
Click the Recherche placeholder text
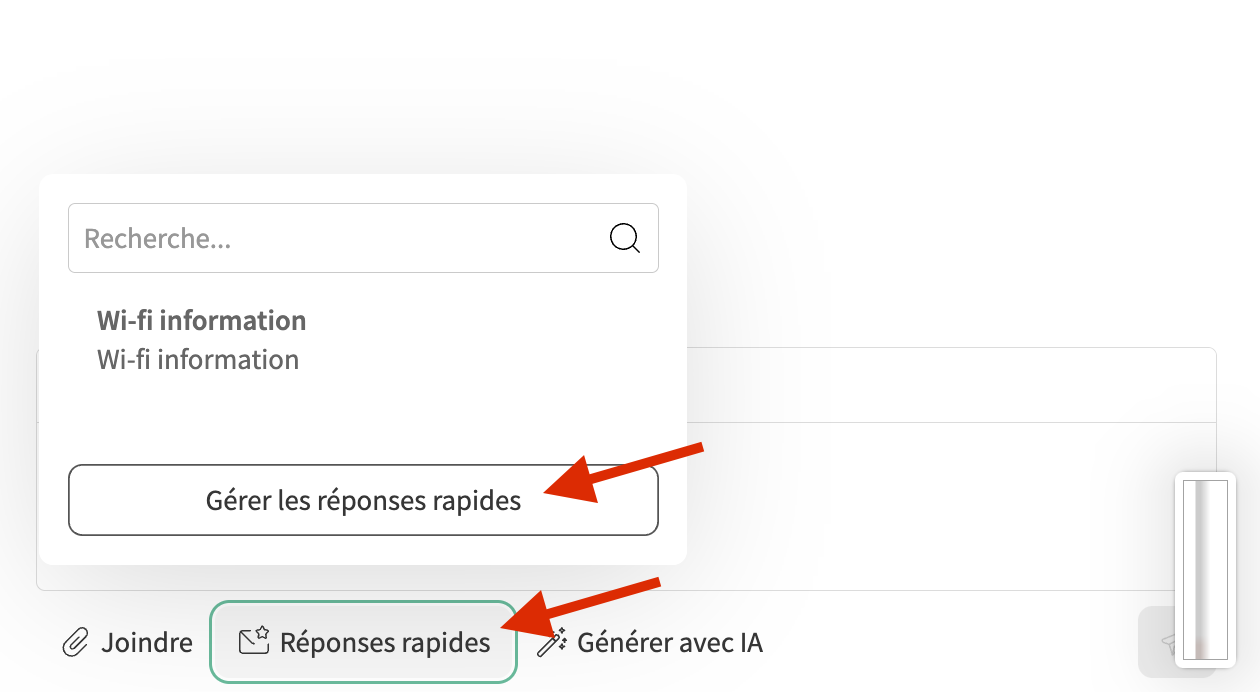coord(158,239)
